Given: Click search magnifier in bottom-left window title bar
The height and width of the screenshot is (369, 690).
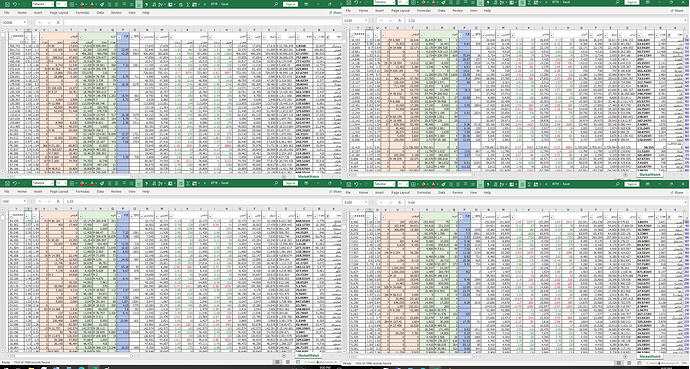Looking at the screenshot, I should tap(275, 183).
